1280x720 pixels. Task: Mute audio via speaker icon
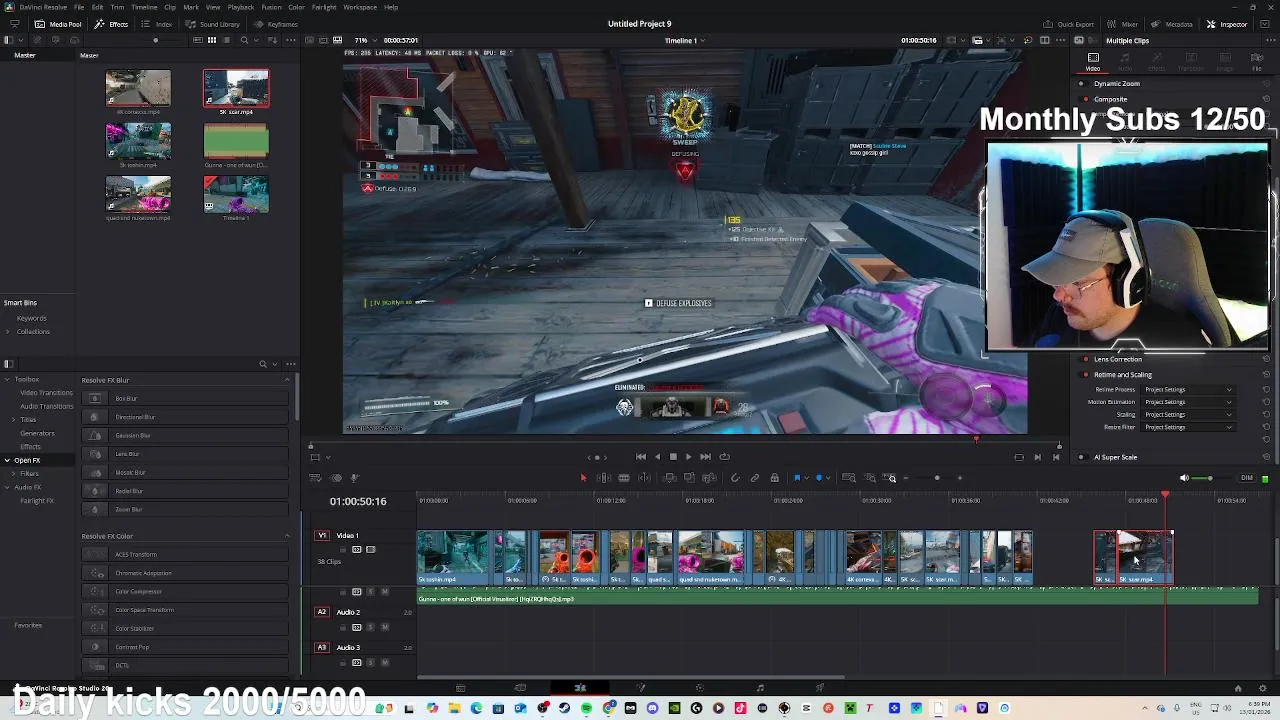click(x=1184, y=478)
